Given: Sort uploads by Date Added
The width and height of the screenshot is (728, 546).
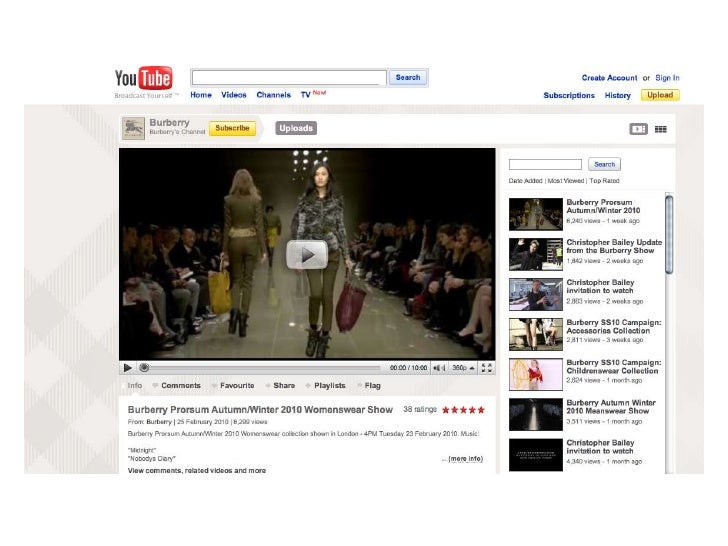Looking at the screenshot, I should 526,181.
